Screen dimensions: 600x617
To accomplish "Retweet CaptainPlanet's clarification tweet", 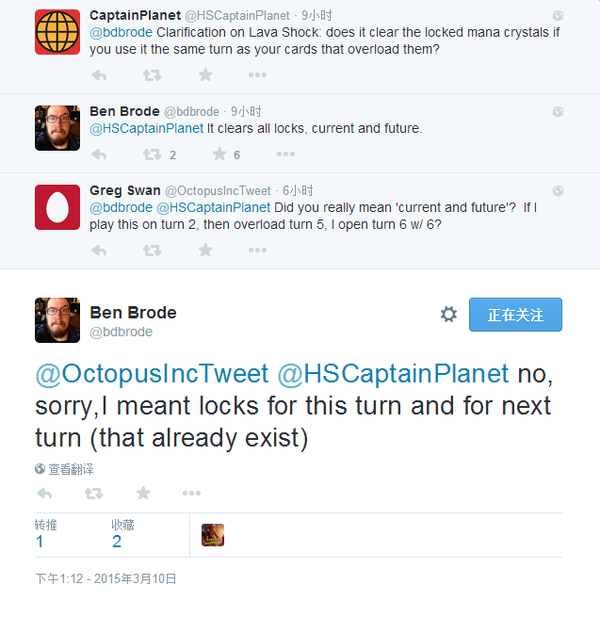I will point(152,75).
